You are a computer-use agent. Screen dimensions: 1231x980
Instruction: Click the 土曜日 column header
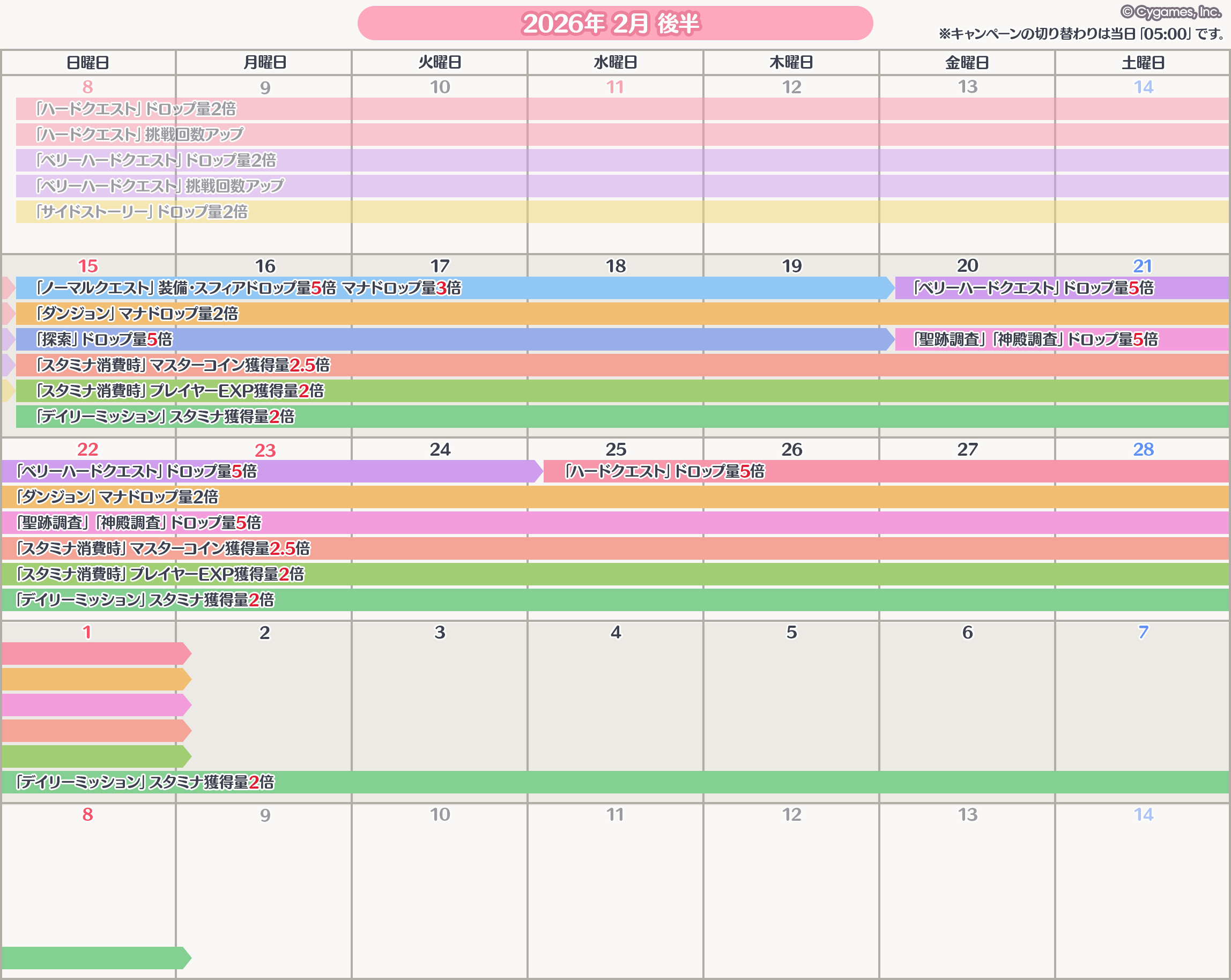(x=1143, y=62)
